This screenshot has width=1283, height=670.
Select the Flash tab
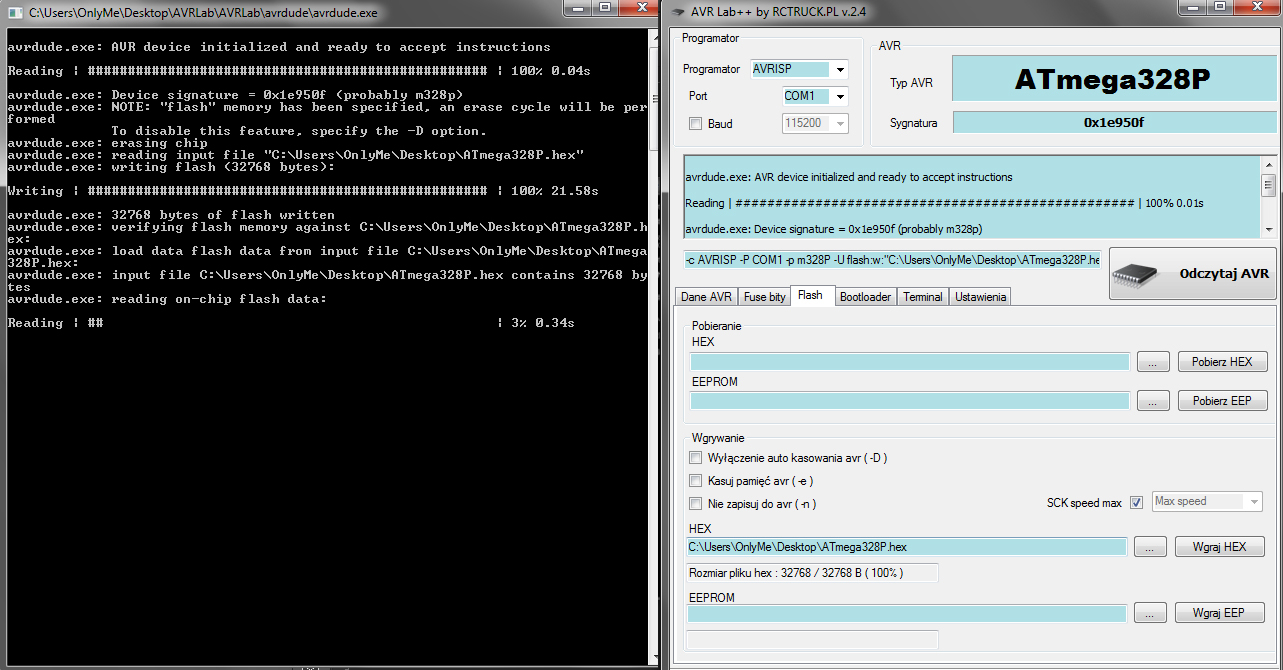[x=811, y=295]
